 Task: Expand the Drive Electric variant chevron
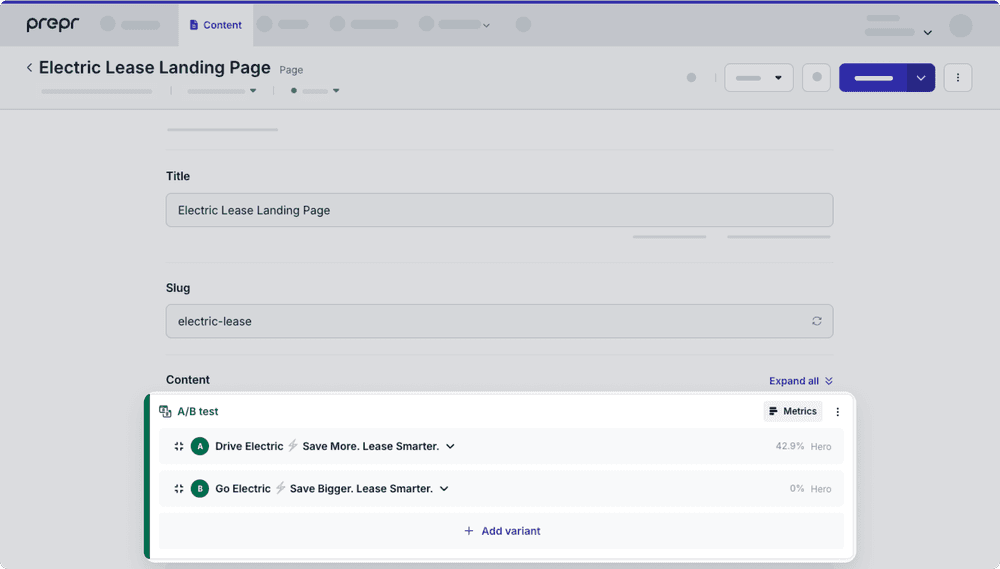coord(450,446)
